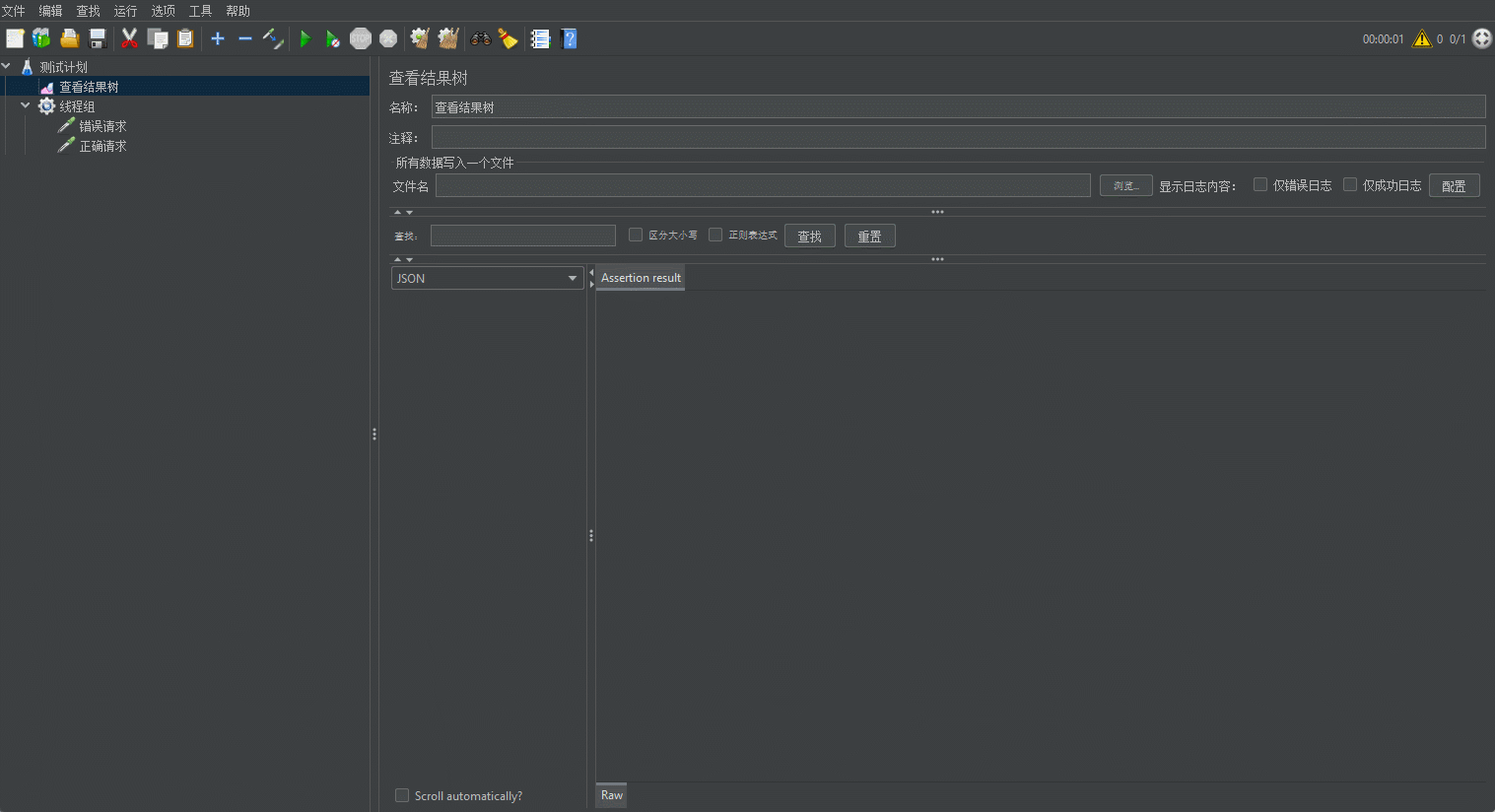The image size is (1495, 812).
Task: Open the 运行 menu
Action: click(x=125, y=11)
